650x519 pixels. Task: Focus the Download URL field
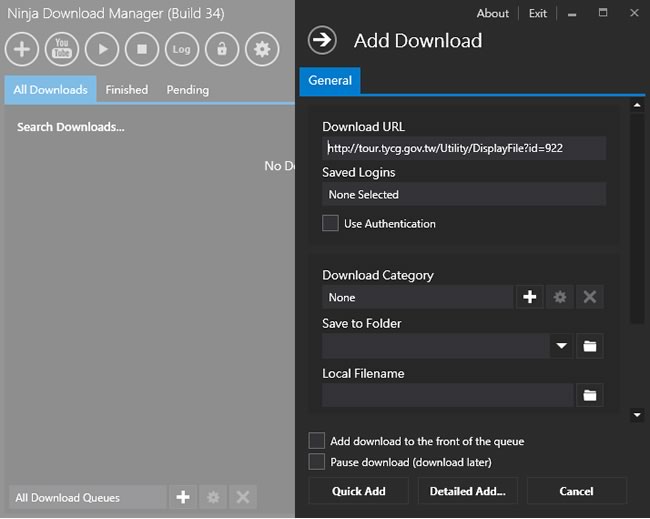pyautogui.click(x=464, y=148)
